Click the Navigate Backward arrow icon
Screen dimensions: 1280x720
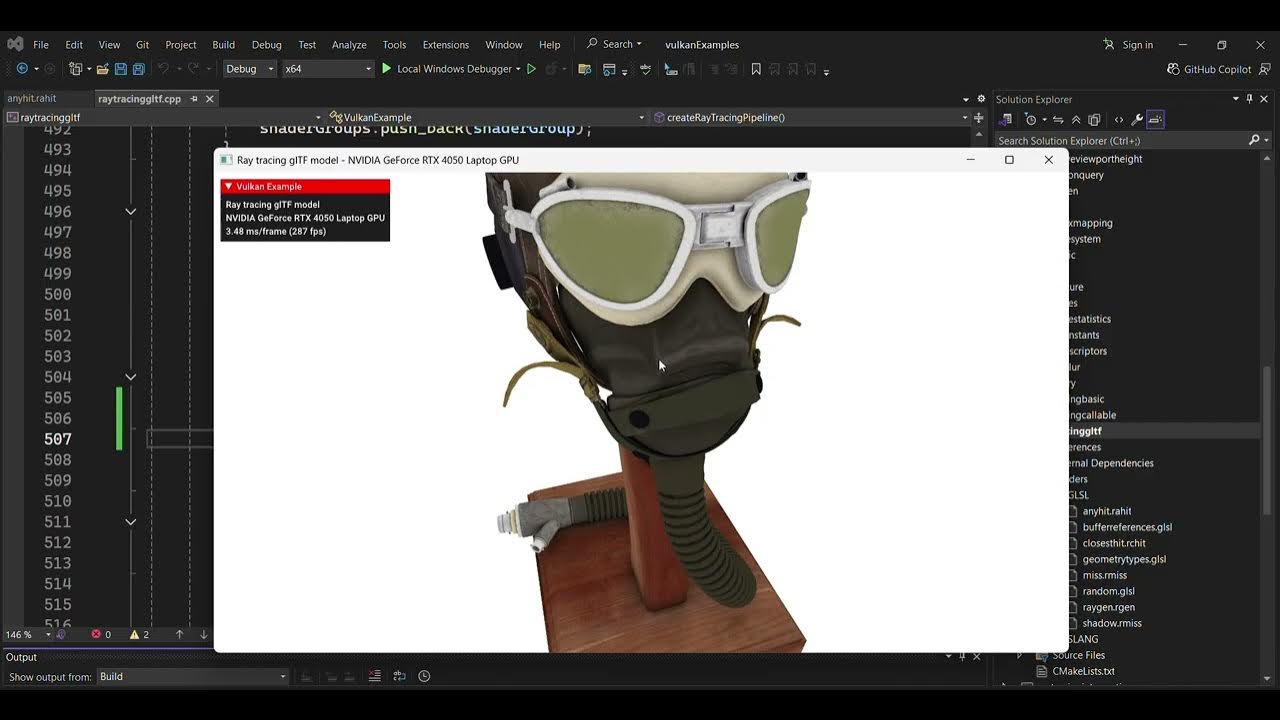[22, 68]
